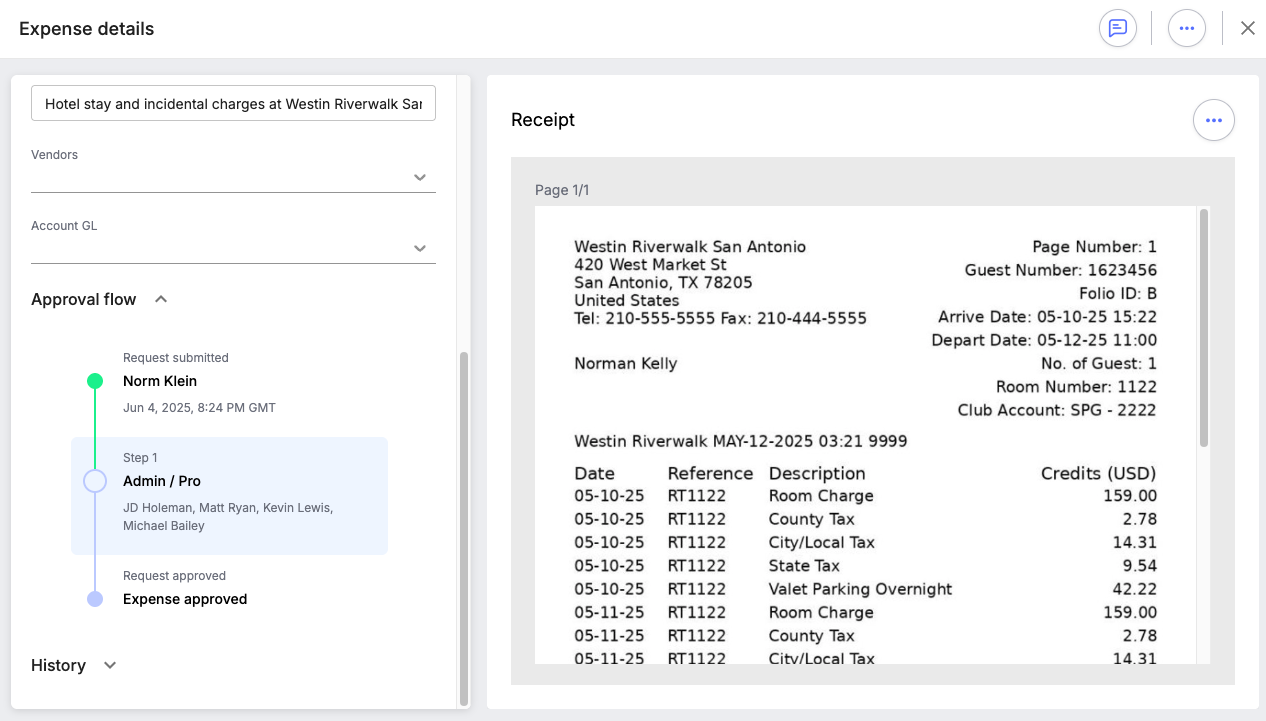The height and width of the screenshot is (721, 1266).
Task: Click the Receipt section title
Action: click(543, 120)
